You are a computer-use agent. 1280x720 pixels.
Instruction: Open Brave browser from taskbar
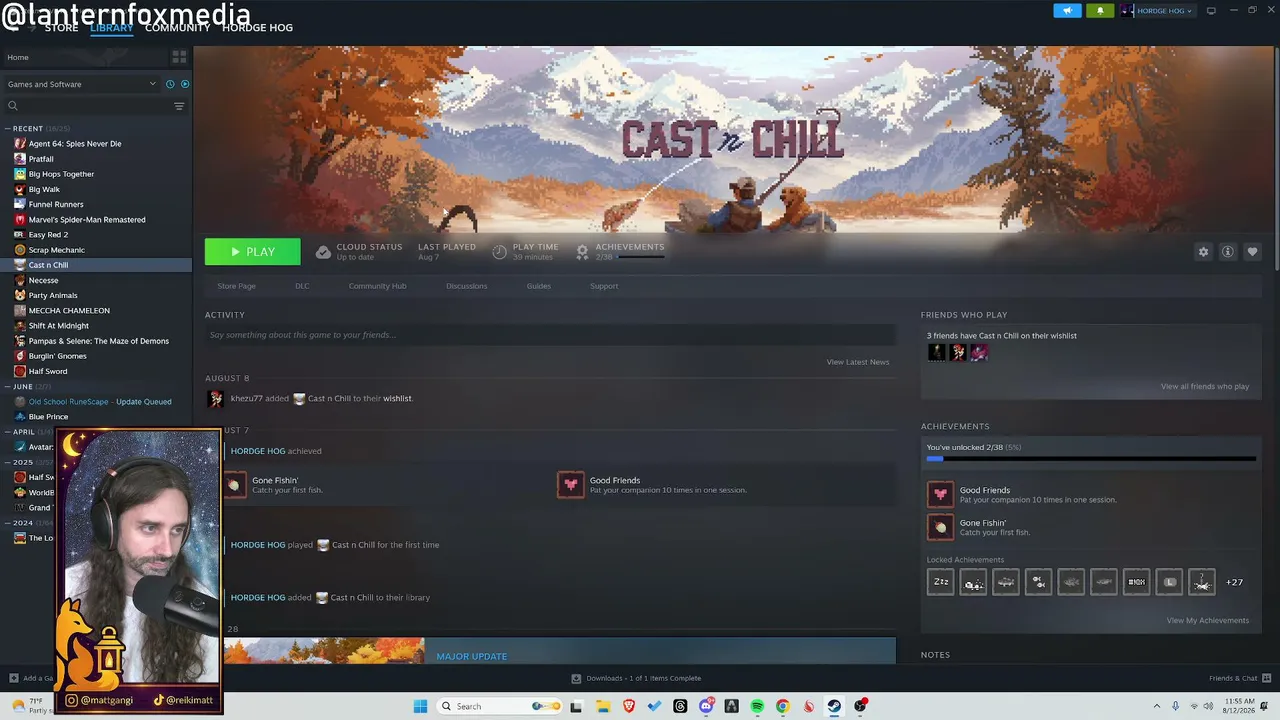pyautogui.click(x=629, y=707)
